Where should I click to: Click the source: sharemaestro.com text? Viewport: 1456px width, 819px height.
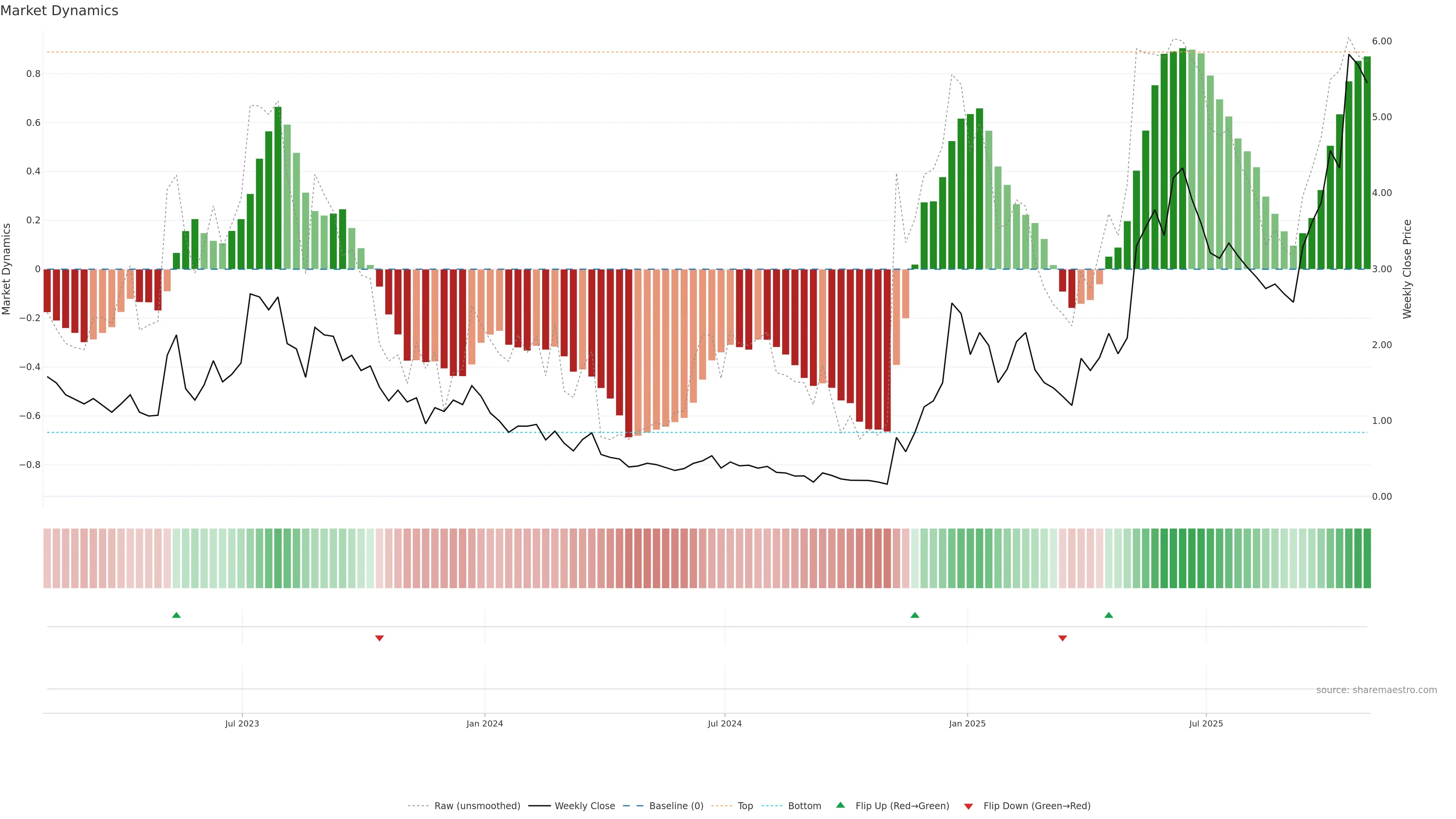tap(1376, 690)
